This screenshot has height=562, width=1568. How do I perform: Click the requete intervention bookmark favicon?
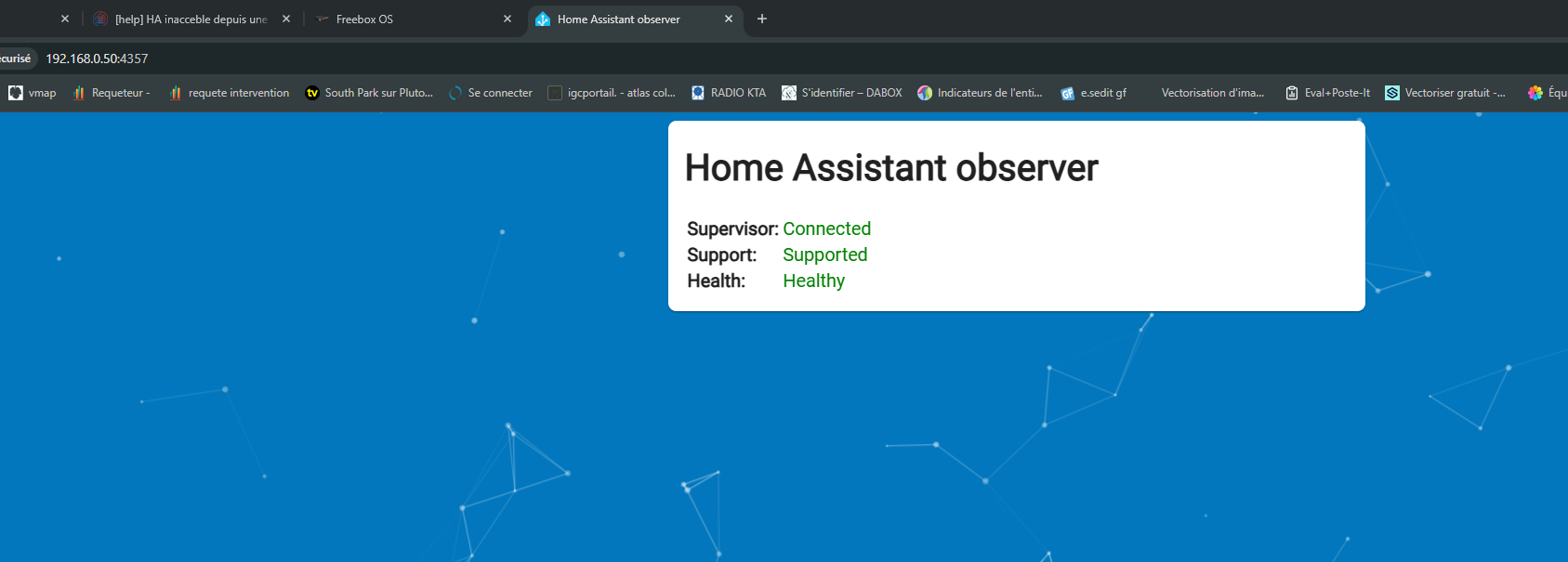[176, 93]
